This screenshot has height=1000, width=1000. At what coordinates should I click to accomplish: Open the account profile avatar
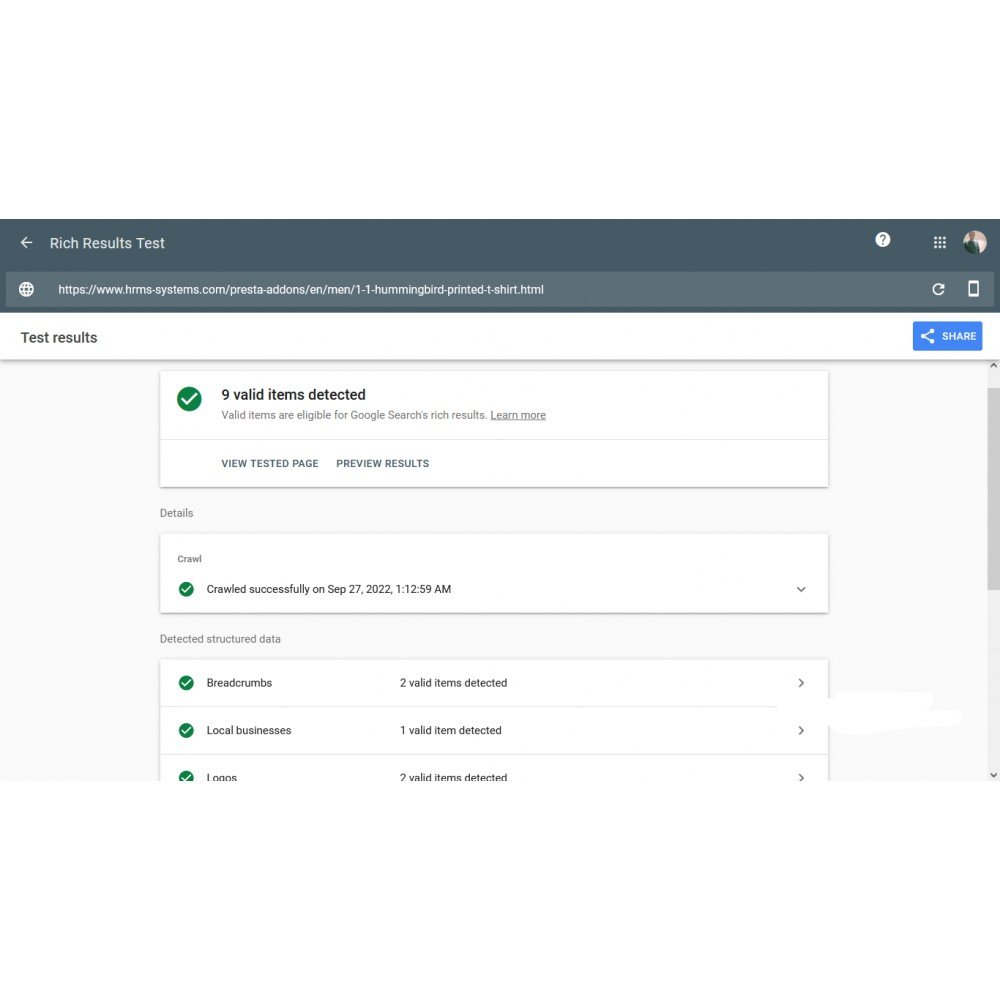click(974, 242)
